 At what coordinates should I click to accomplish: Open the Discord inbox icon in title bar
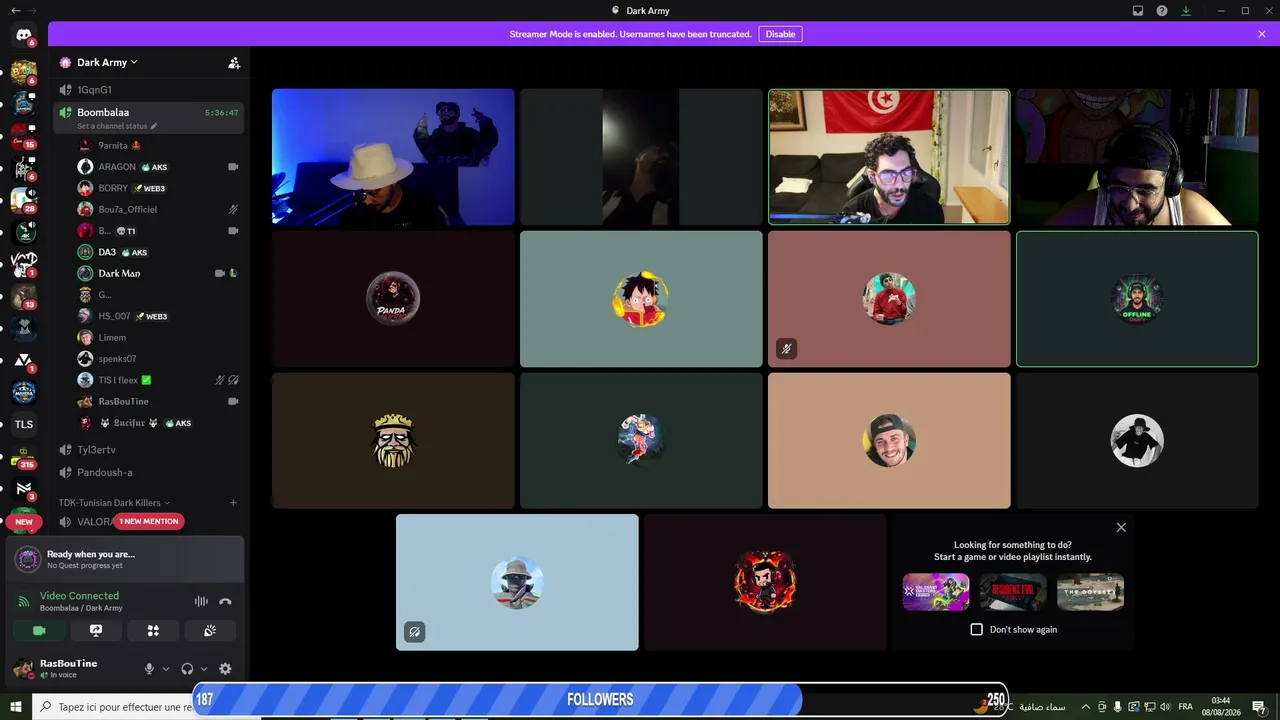1138,11
